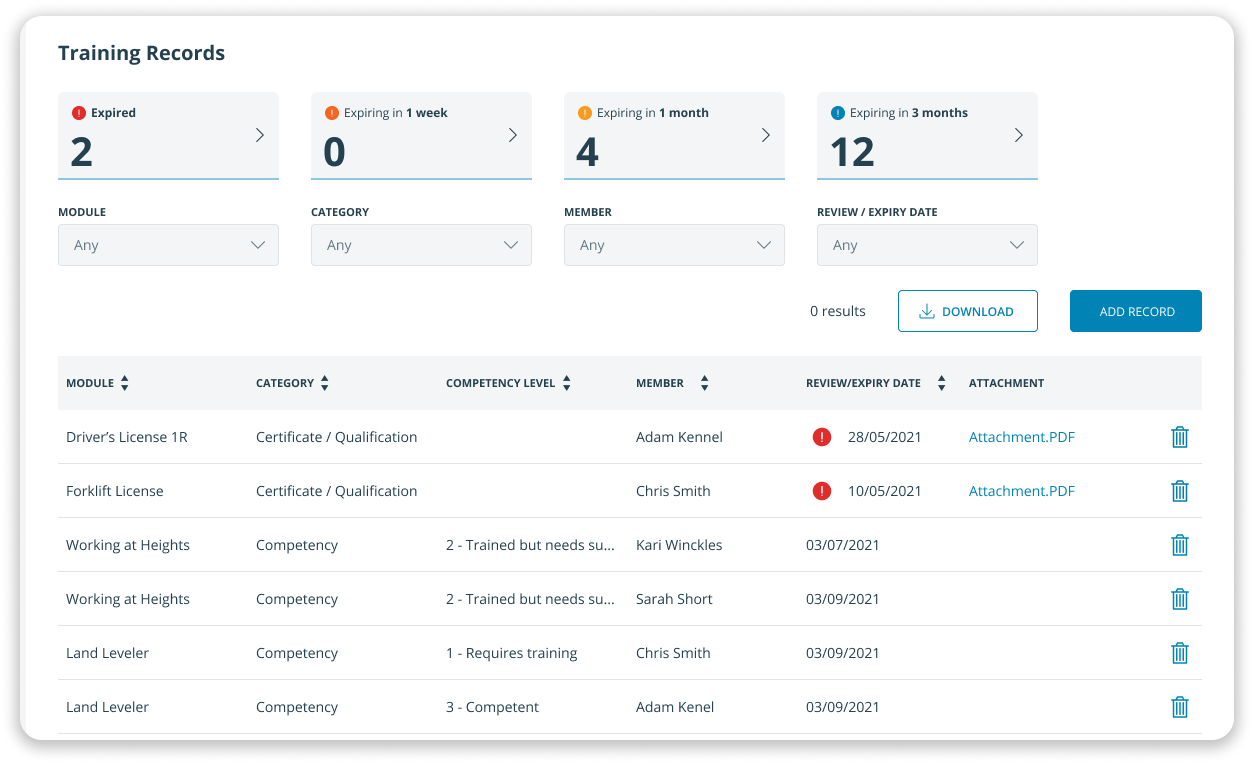
Task: Click the 1 - Requires training cell
Action: [512, 653]
